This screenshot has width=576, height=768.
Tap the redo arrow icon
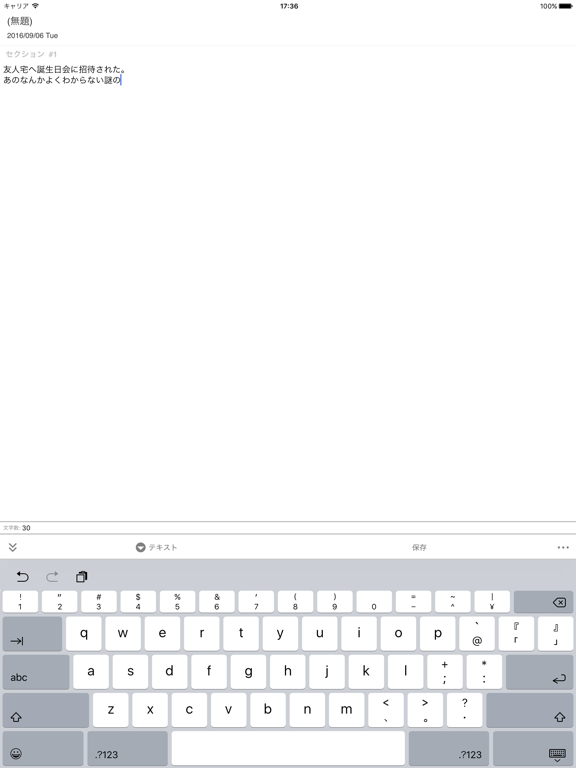(x=52, y=576)
